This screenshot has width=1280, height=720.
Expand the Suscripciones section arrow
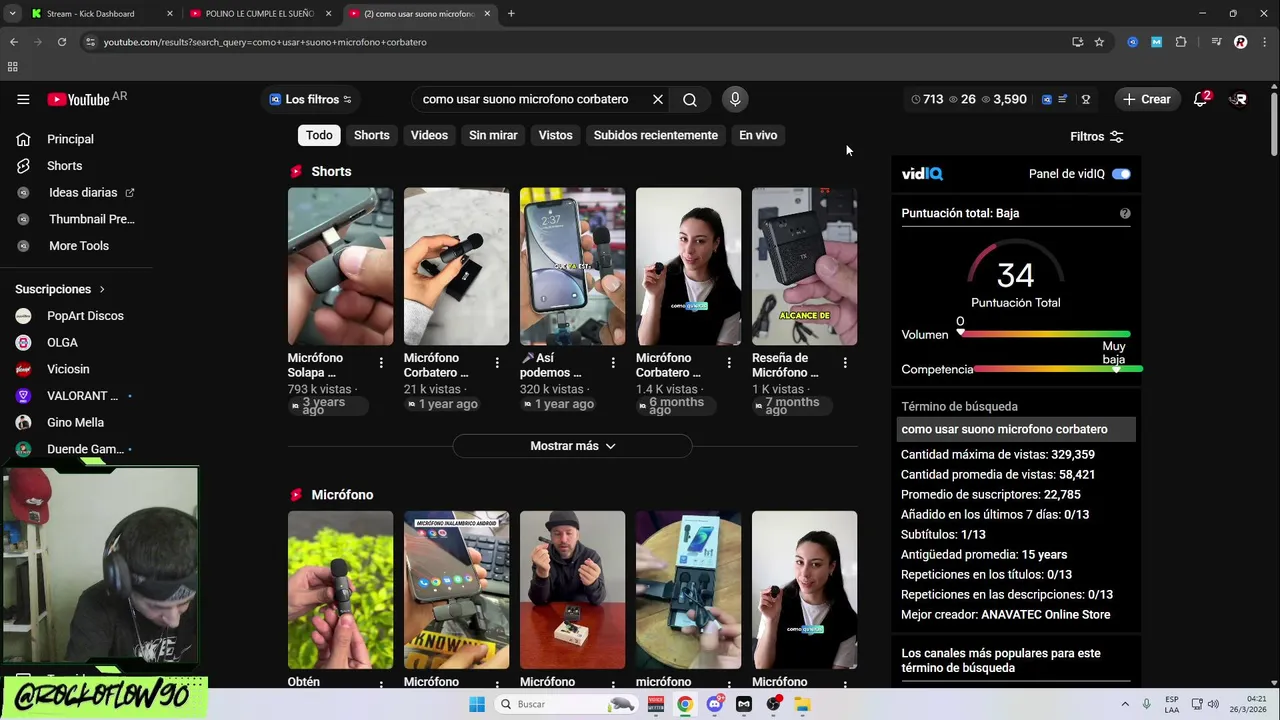pos(101,289)
